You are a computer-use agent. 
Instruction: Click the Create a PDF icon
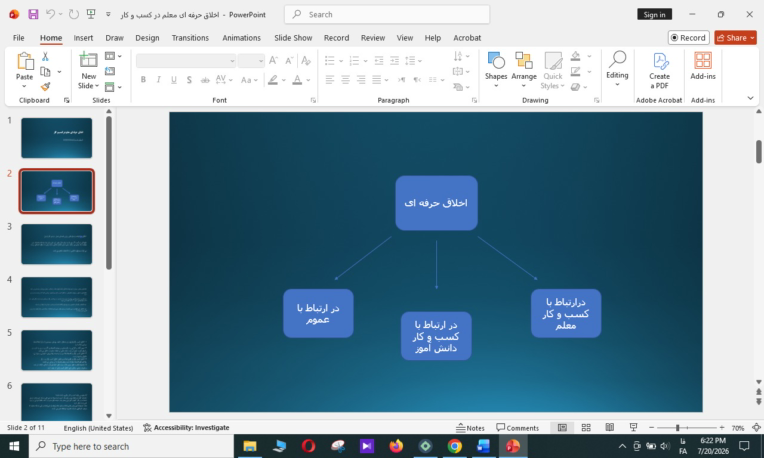(x=660, y=61)
